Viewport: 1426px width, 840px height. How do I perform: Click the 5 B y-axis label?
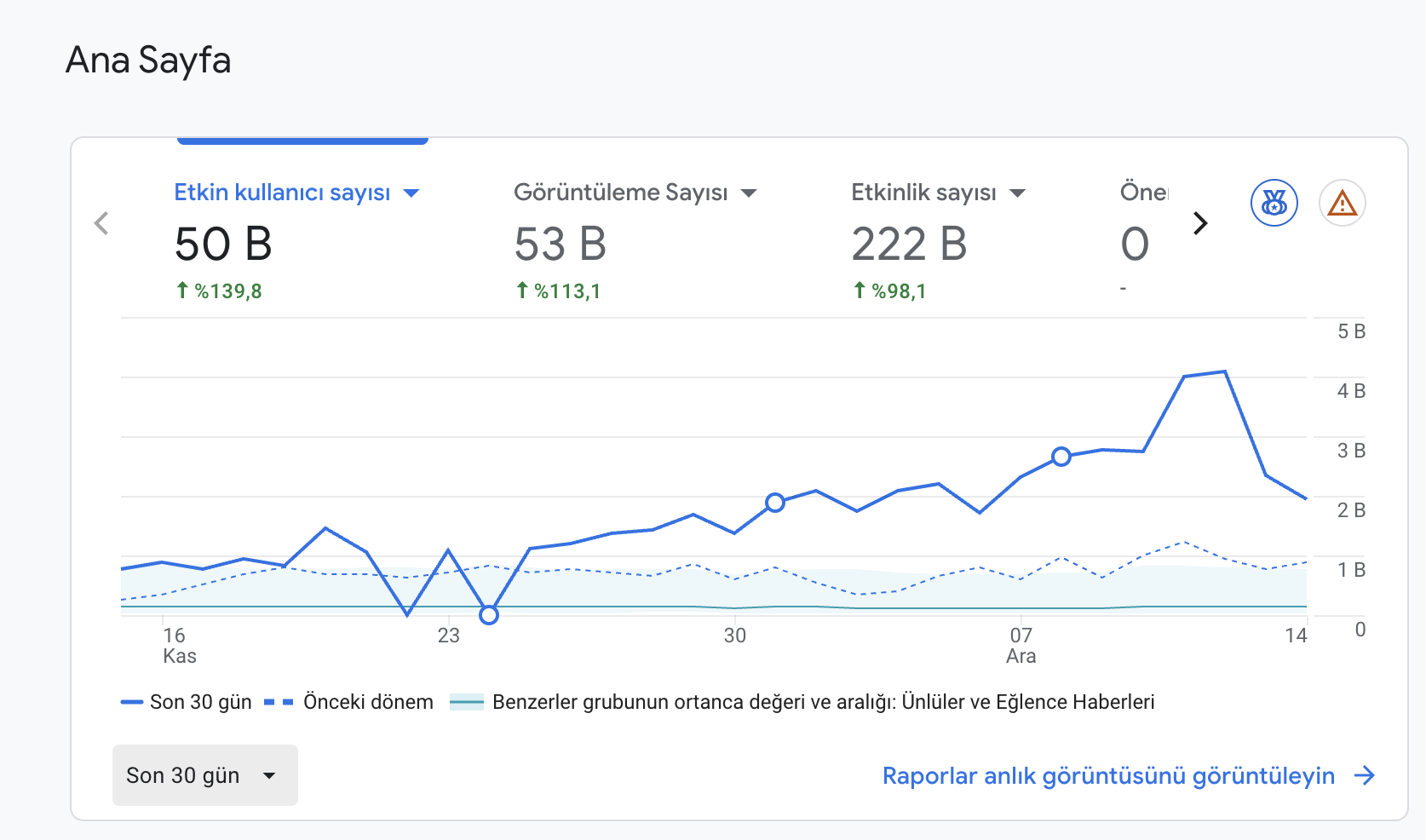[x=1351, y=331]
